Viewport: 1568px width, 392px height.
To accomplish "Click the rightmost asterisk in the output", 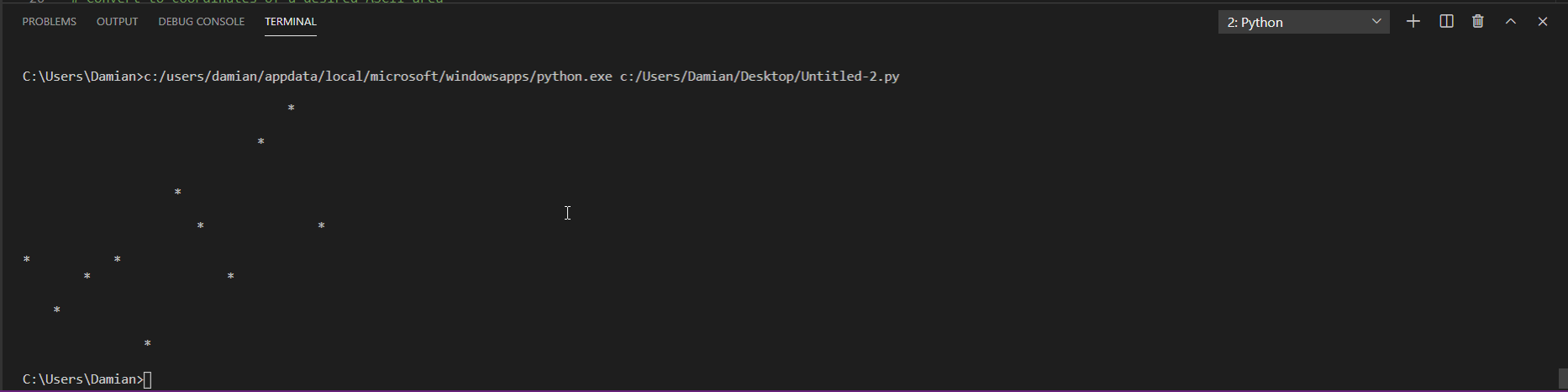I will click(x=322, y=226).
